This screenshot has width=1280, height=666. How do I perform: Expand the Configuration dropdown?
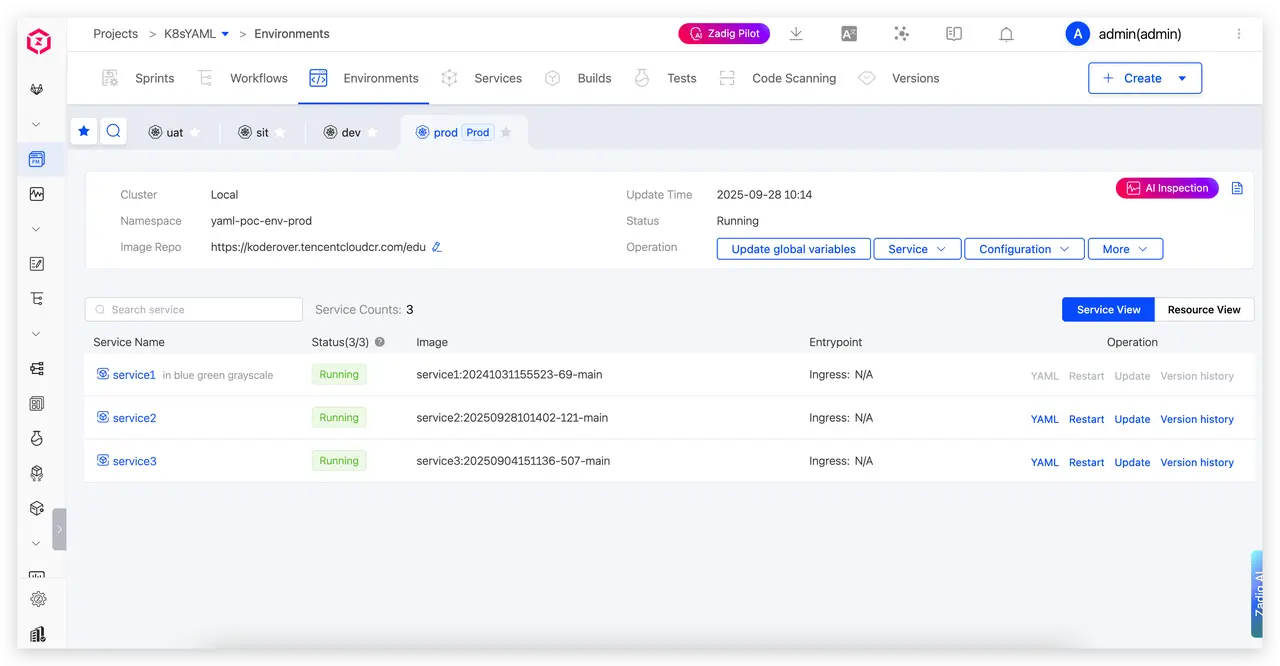pos(1024,249)
